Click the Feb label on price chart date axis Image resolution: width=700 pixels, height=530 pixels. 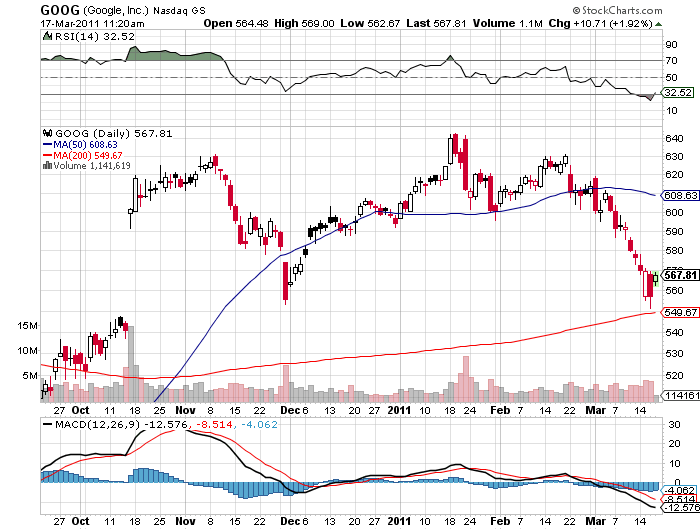click(500, 410)
